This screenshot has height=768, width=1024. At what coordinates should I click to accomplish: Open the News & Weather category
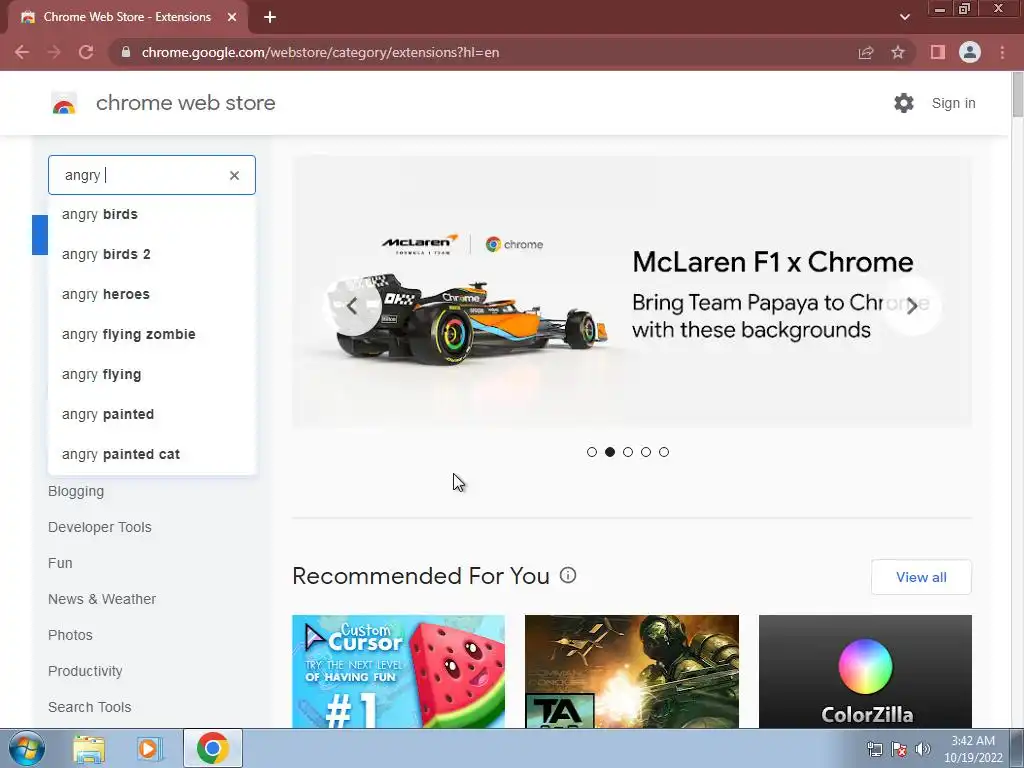coord(102,599)
